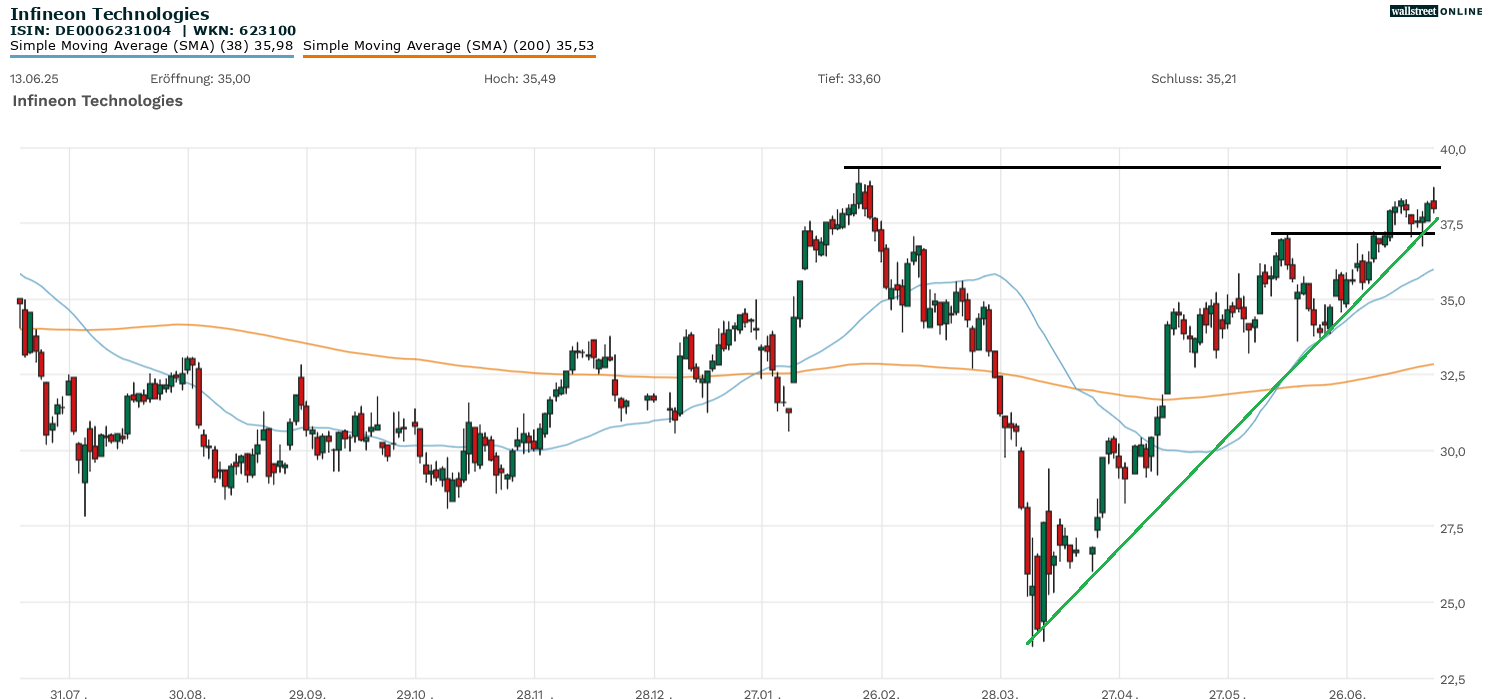The image size is (1490, 699).
Task: Click the 27,5 price axis label
Action: [x=1454, y=528]
